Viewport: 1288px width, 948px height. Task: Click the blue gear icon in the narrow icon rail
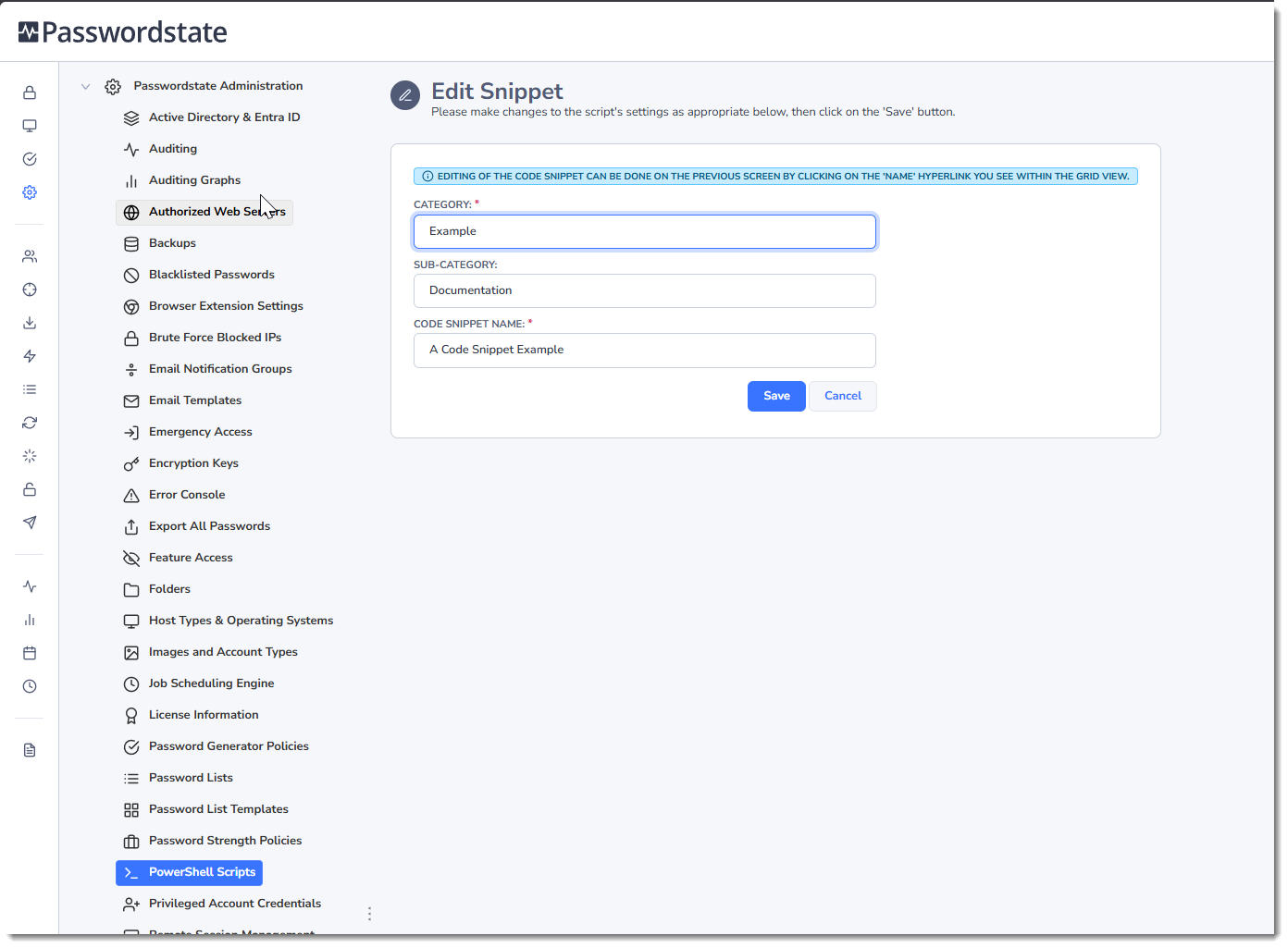[30, 192]
